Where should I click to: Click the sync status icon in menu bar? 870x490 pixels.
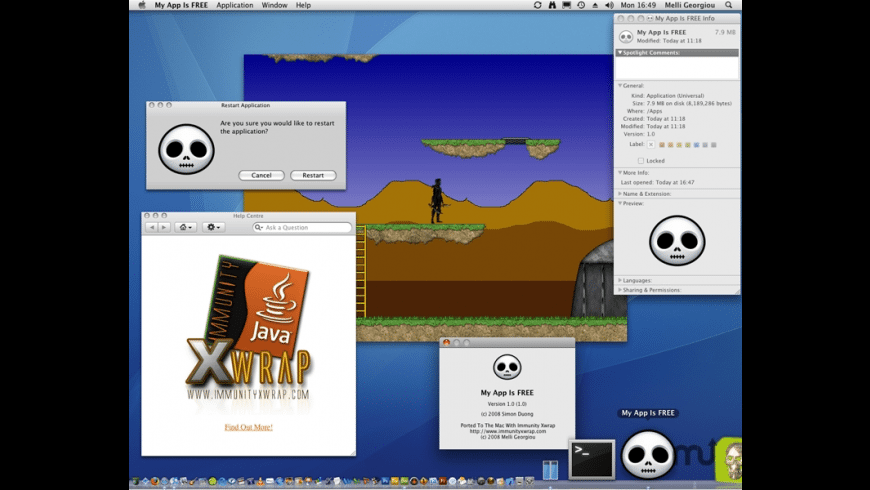coord(537,5)
